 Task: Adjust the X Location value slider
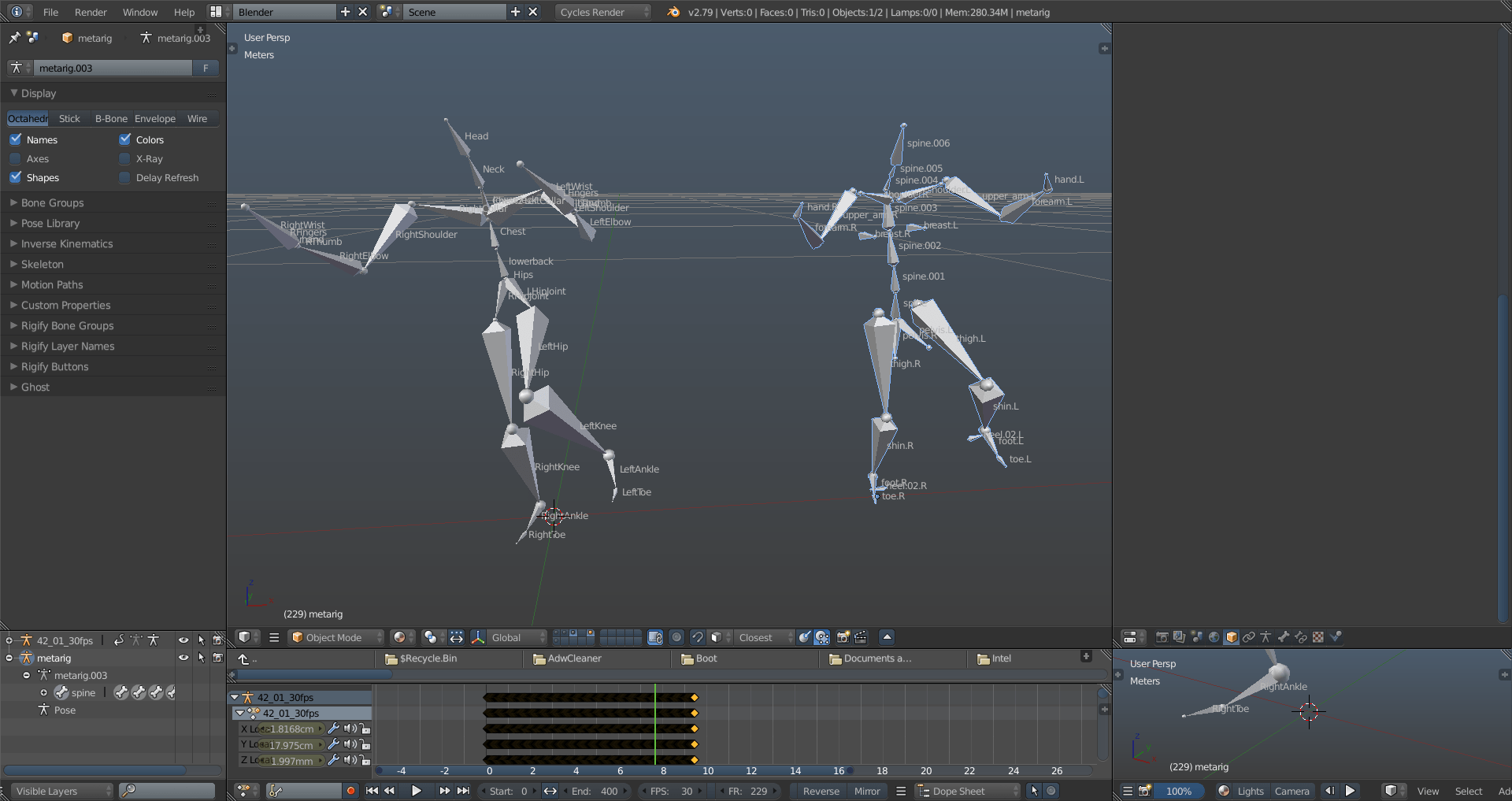pos(291,729)
